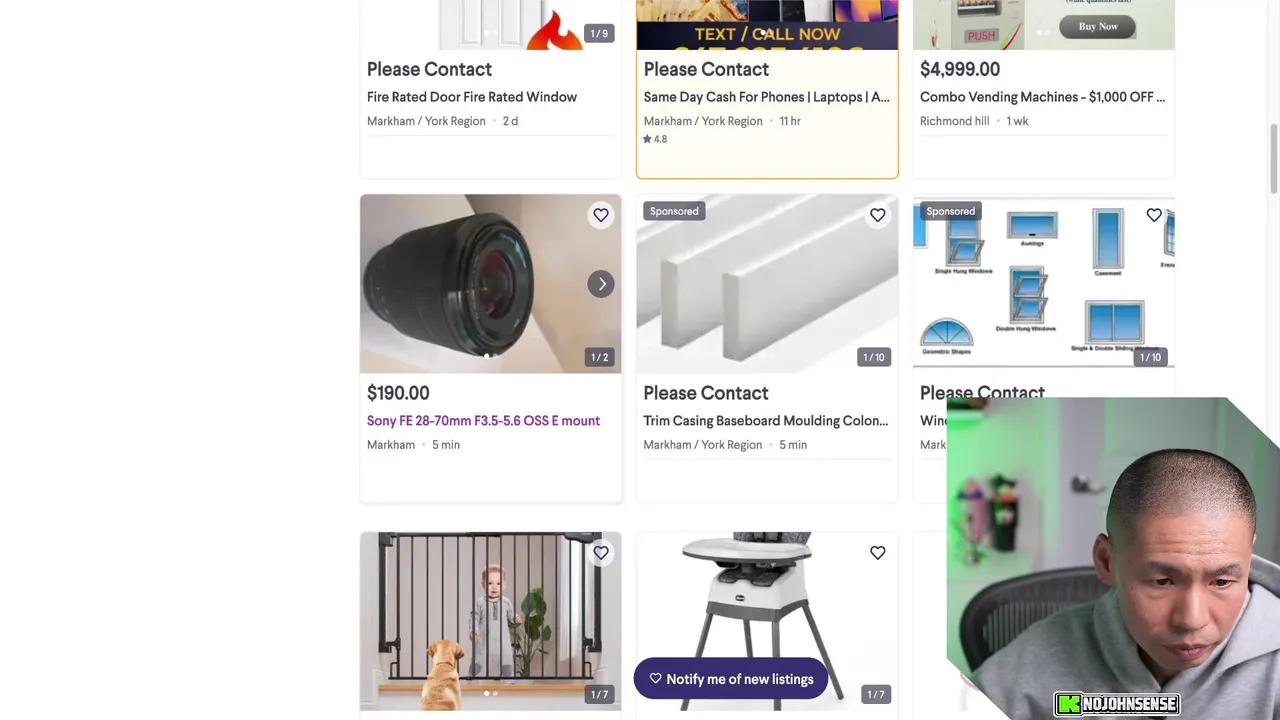Open Same Day Cash For Phones listing
Viewport: 1280px width, 720px height.
pos(766,97)
